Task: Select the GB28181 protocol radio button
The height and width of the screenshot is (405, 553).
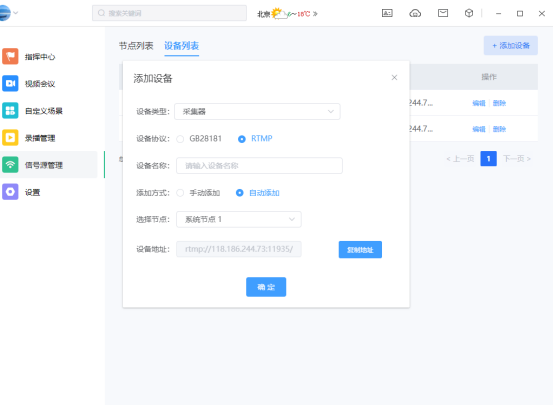Action: pyautogui.click(x=180, y=139)
